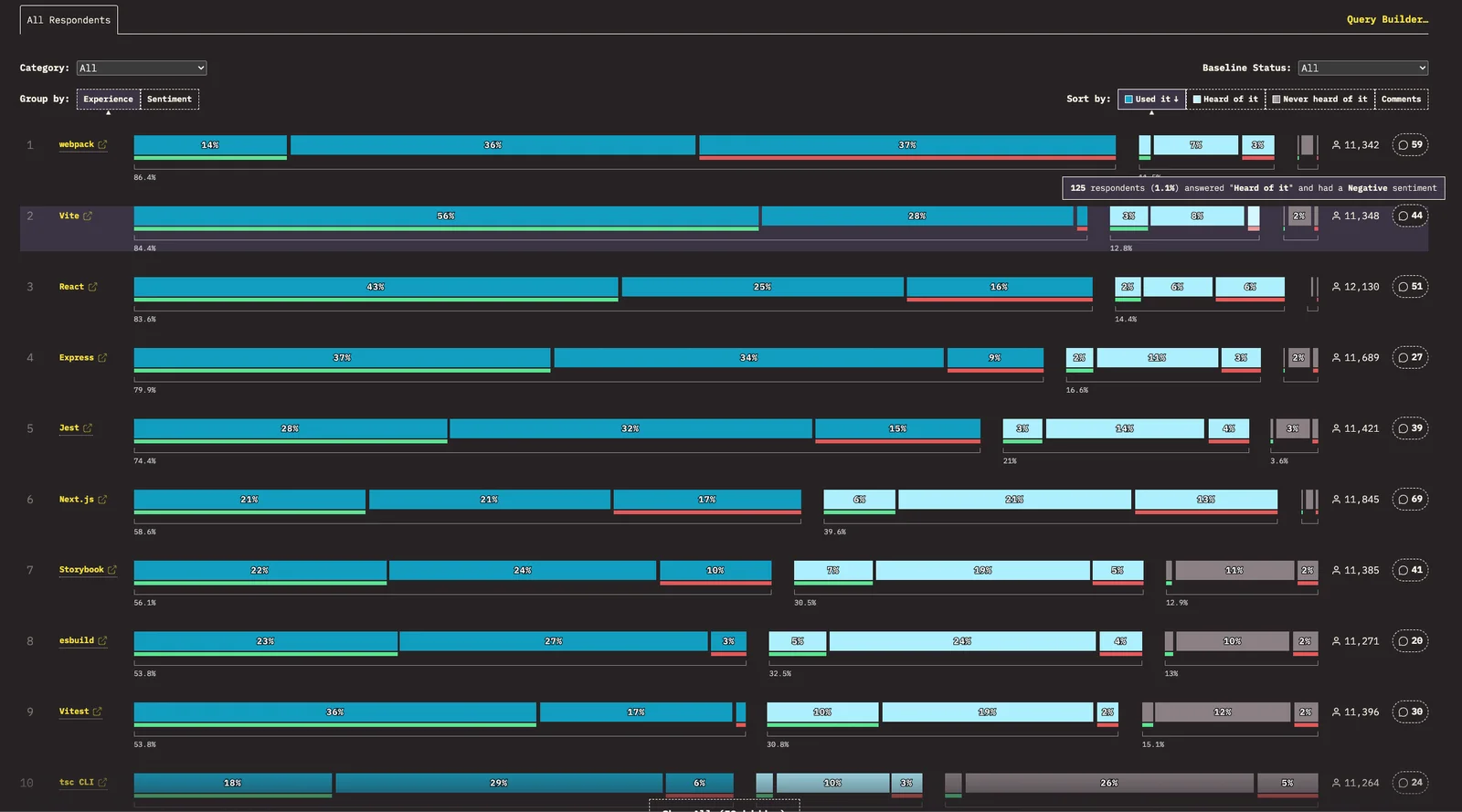This screenshot has width=1462, height=812.
Task: Open the Query Builder link
Action: click(x=1387, y=19)
